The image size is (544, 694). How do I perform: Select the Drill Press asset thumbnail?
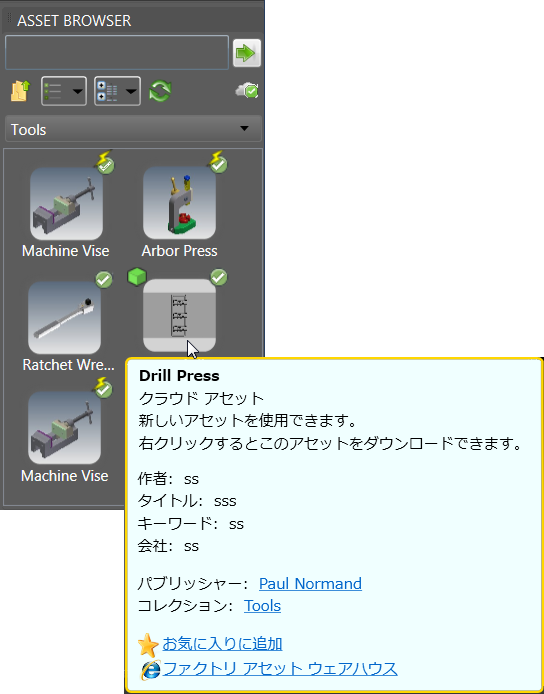pyautogui.click(x=179, y=316)
